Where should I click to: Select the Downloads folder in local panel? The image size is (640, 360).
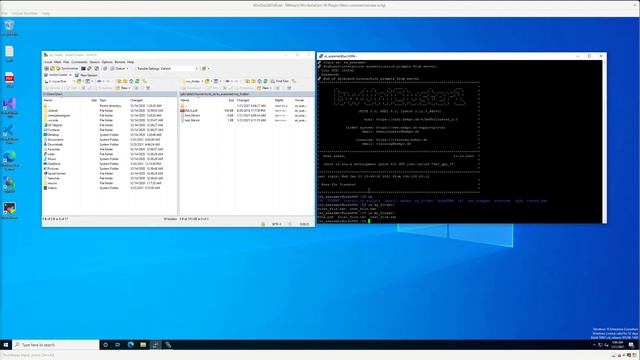pyautogui.click(x=53, y=144)
